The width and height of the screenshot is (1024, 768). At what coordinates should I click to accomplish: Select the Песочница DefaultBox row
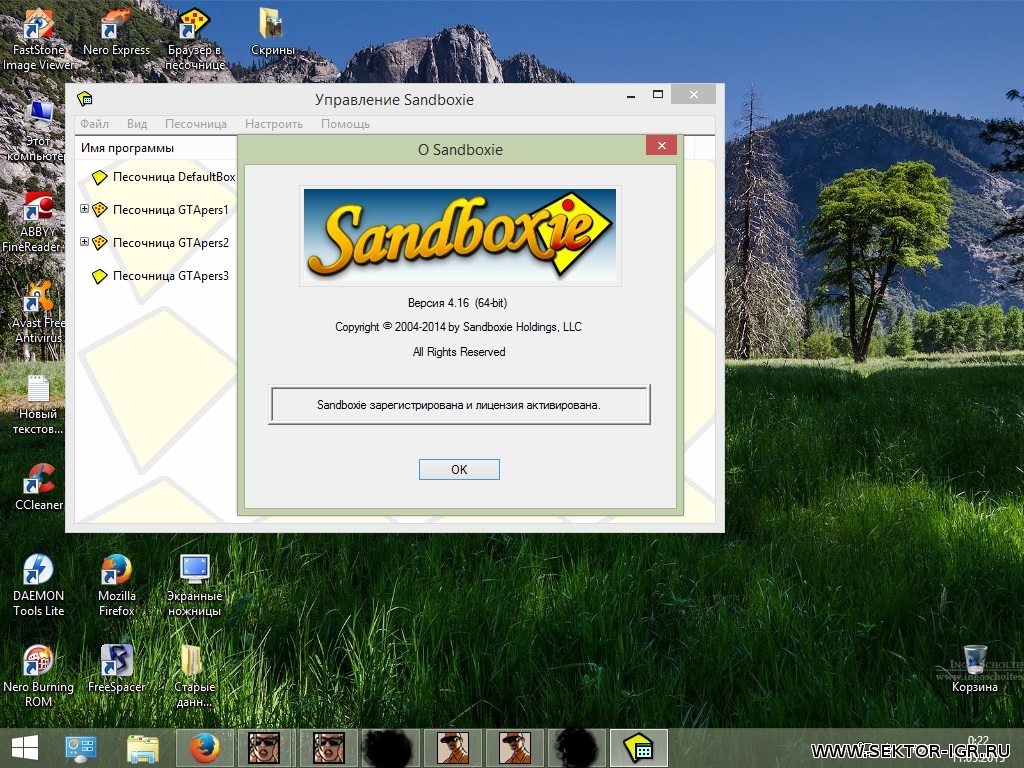point(163,177)
